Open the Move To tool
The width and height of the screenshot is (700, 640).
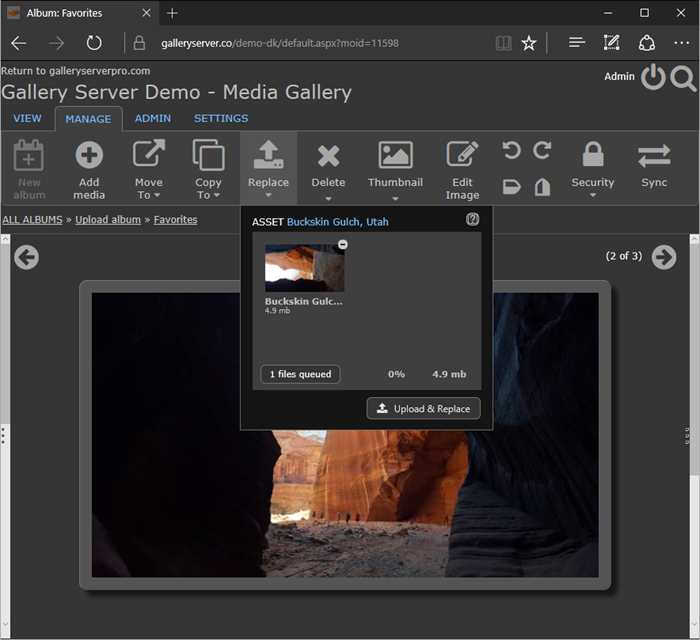coord(149,170)
